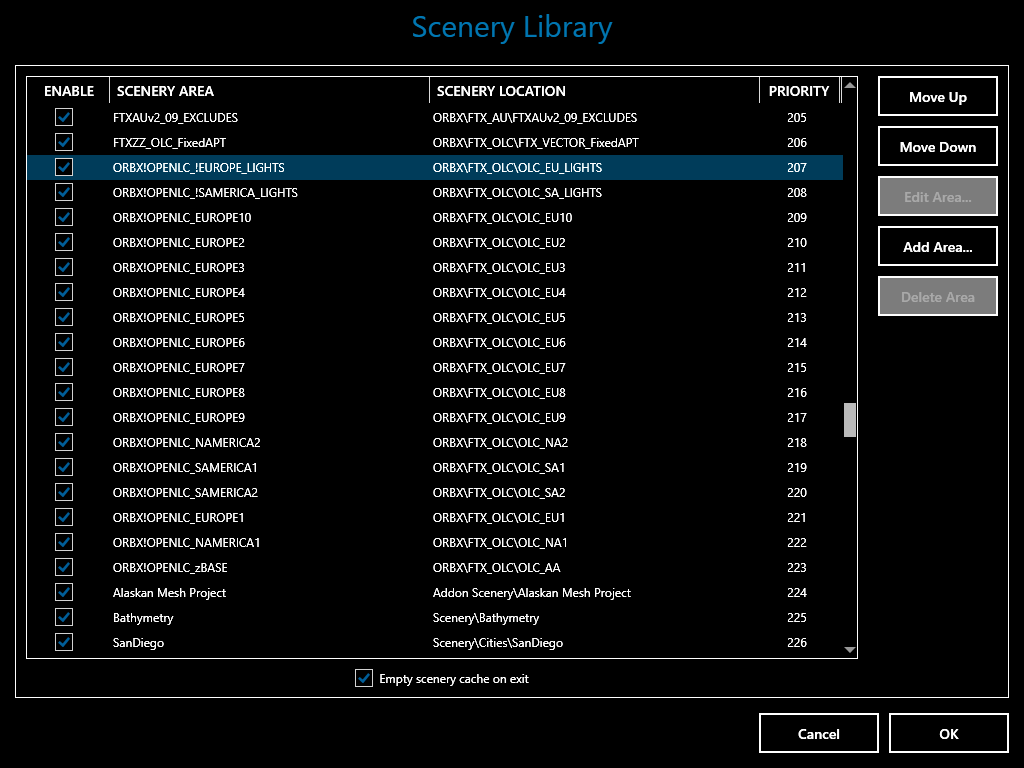The height and width of the screenshot is (768, 1024).
Task: Click location Scenery\Bathymetry
Action: (486, 618)
